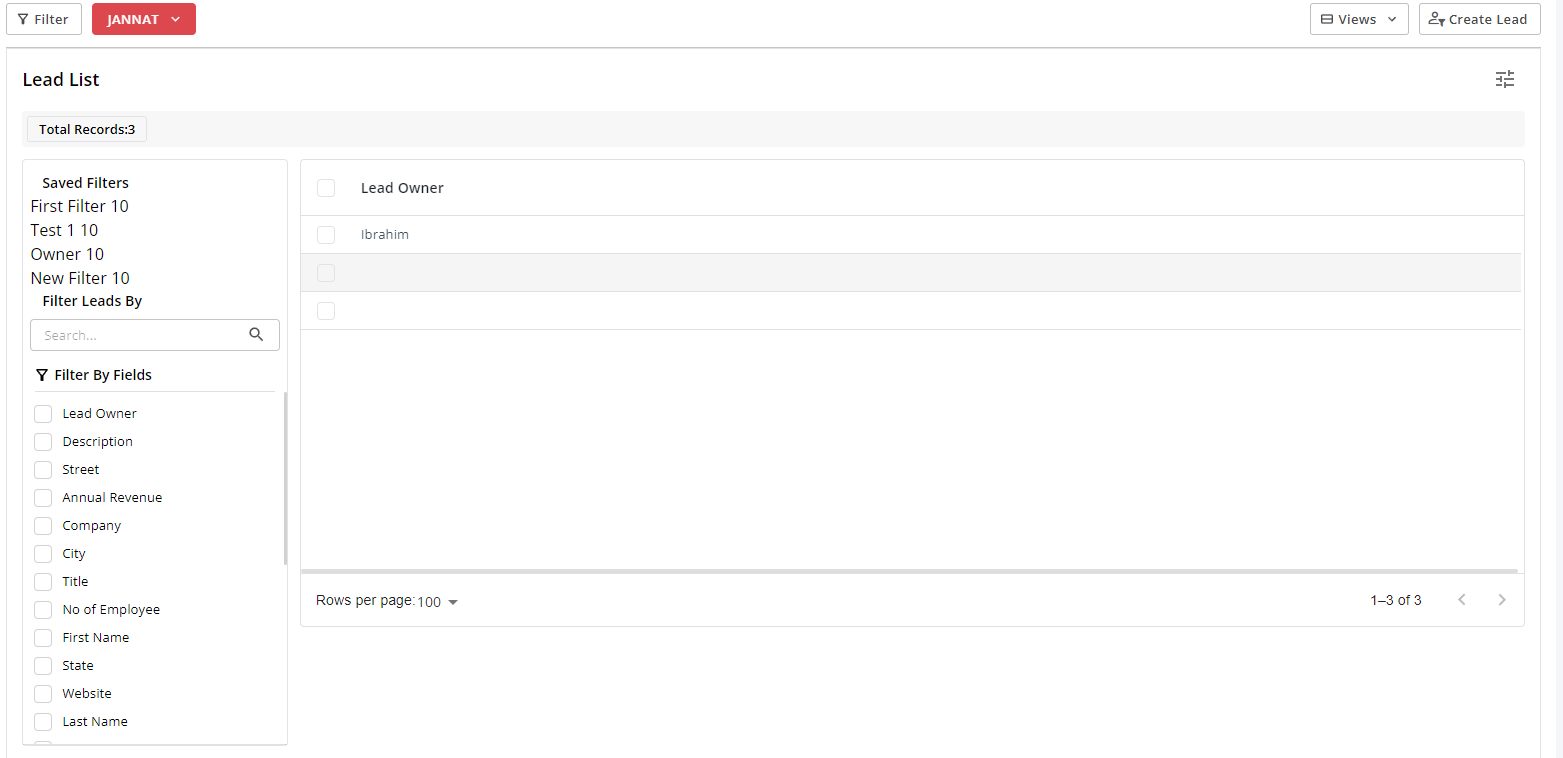The height and width of the screenshot is (758, 1563).
Task: Toggle the select-all header checkbox
Action: (x=326, y=188)
